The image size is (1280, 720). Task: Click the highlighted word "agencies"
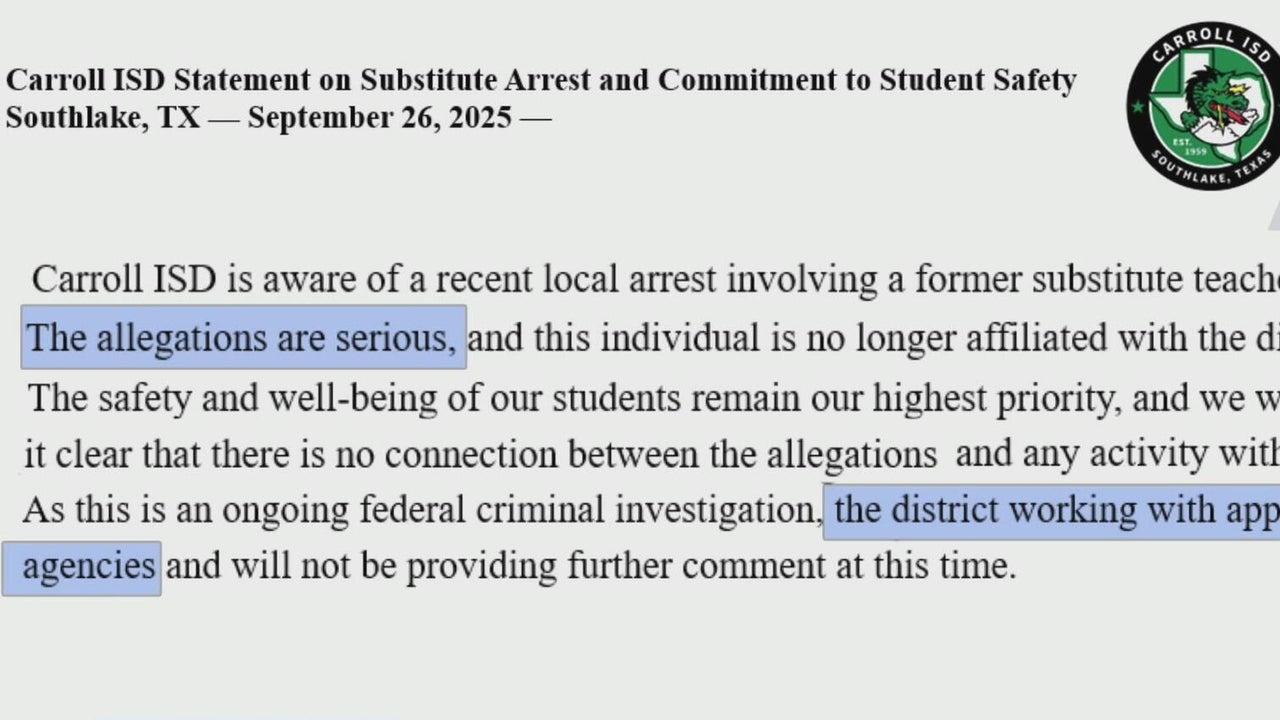(88, 567)
